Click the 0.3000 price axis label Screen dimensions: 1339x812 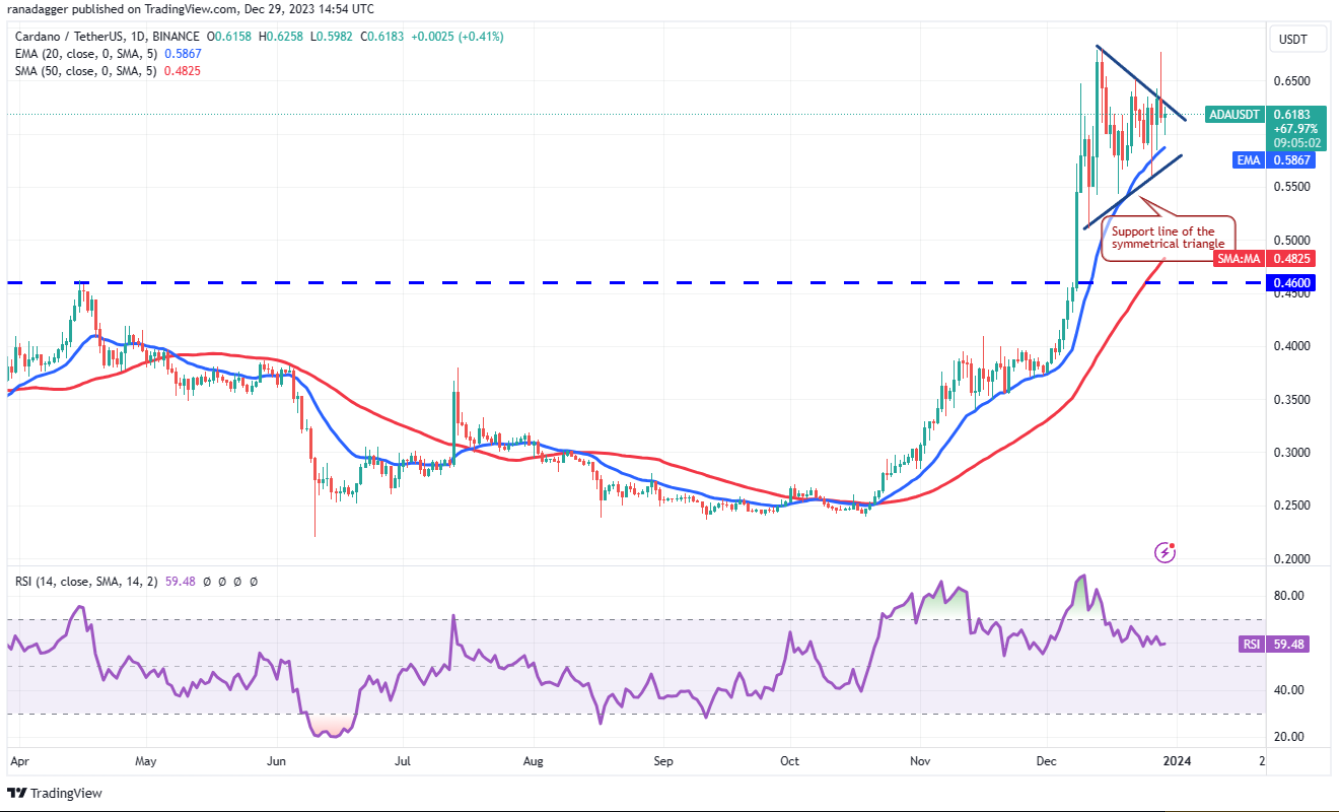[x=1291, y=452]
